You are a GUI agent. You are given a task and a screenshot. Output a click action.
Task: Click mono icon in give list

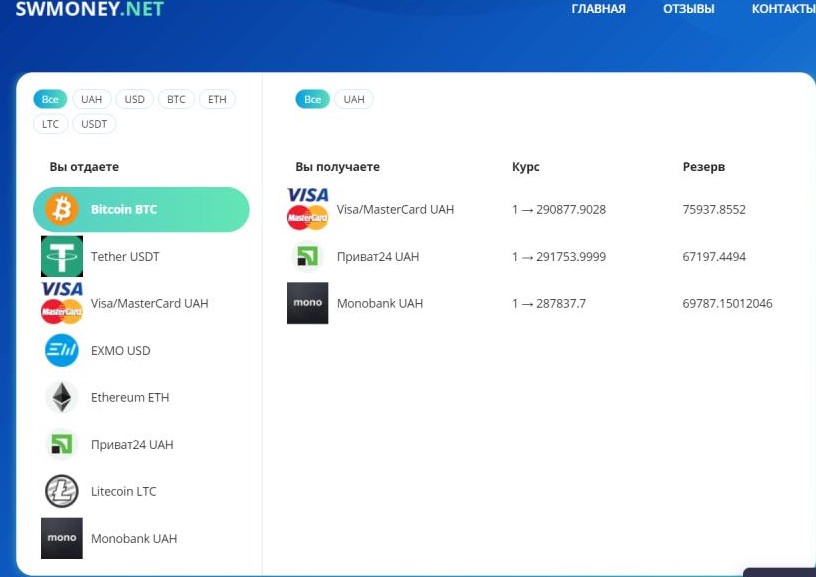pos(62,538)
